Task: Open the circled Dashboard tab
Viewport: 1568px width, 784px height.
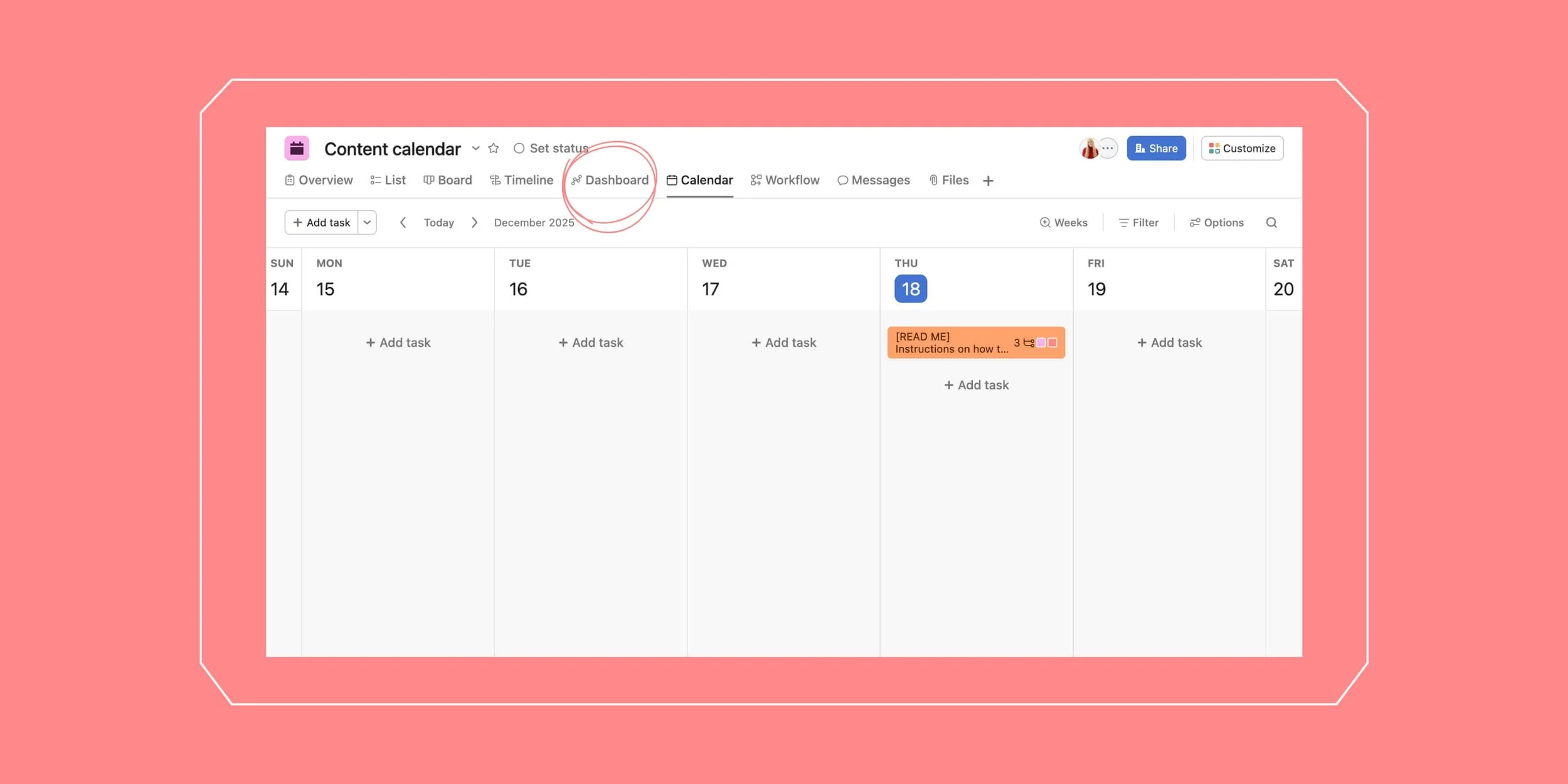Action: 610,180
